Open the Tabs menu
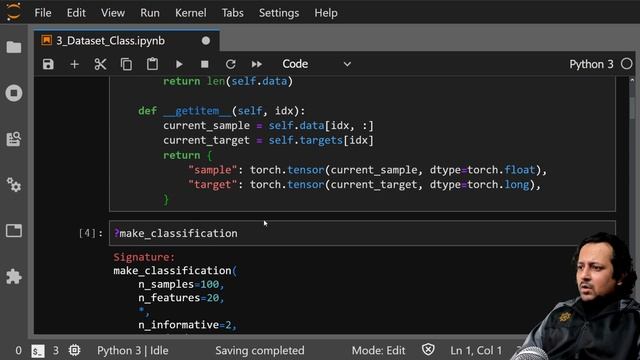 click(232, 13)
